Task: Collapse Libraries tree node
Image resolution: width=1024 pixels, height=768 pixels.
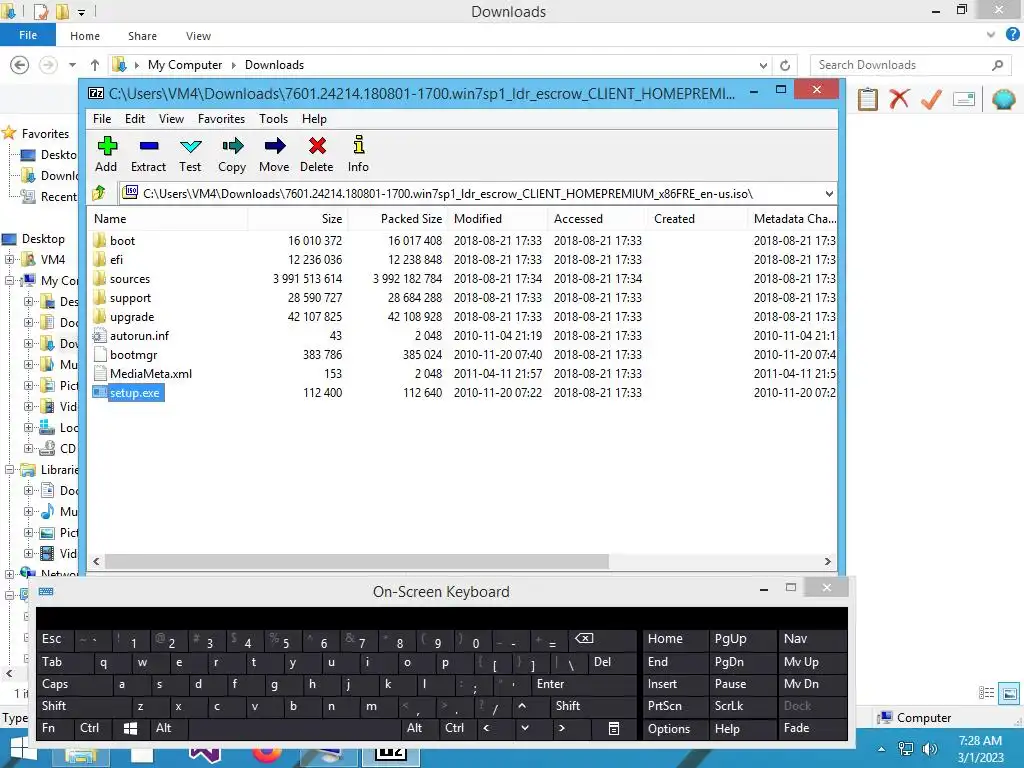Action: pyautogui.click(x=9, y=470)
